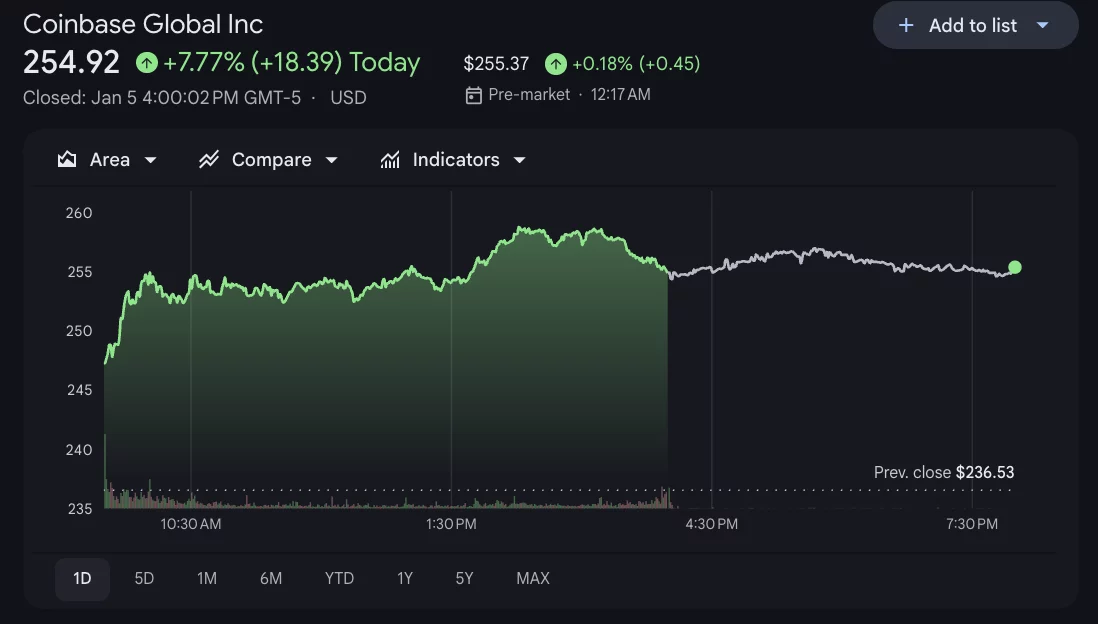Click the Indicators chart icon
Screen dimensions: 1098x624
point(390,160)
